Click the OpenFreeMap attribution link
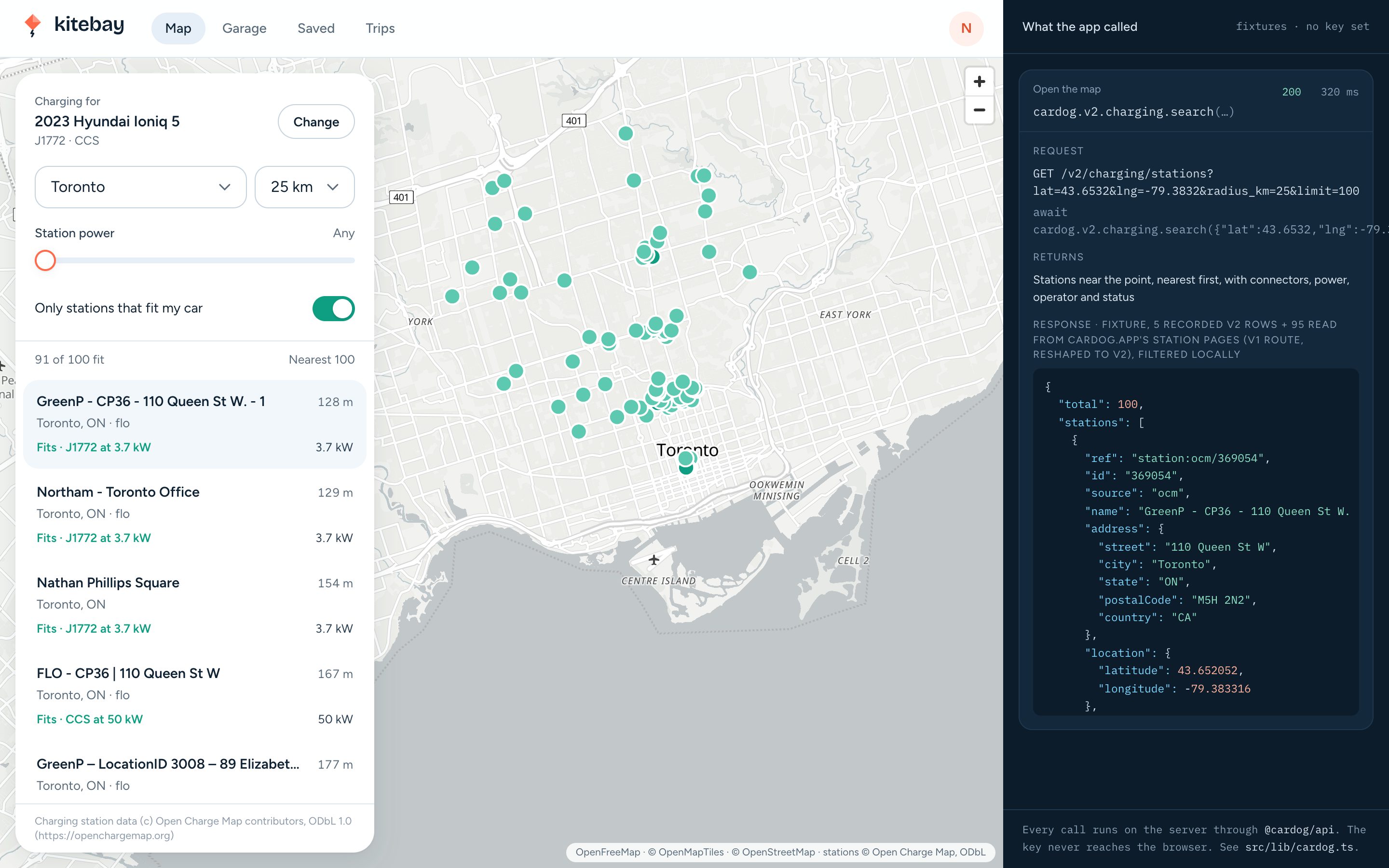The width and height of the screenshot is (1389, 868). (607, 852)
